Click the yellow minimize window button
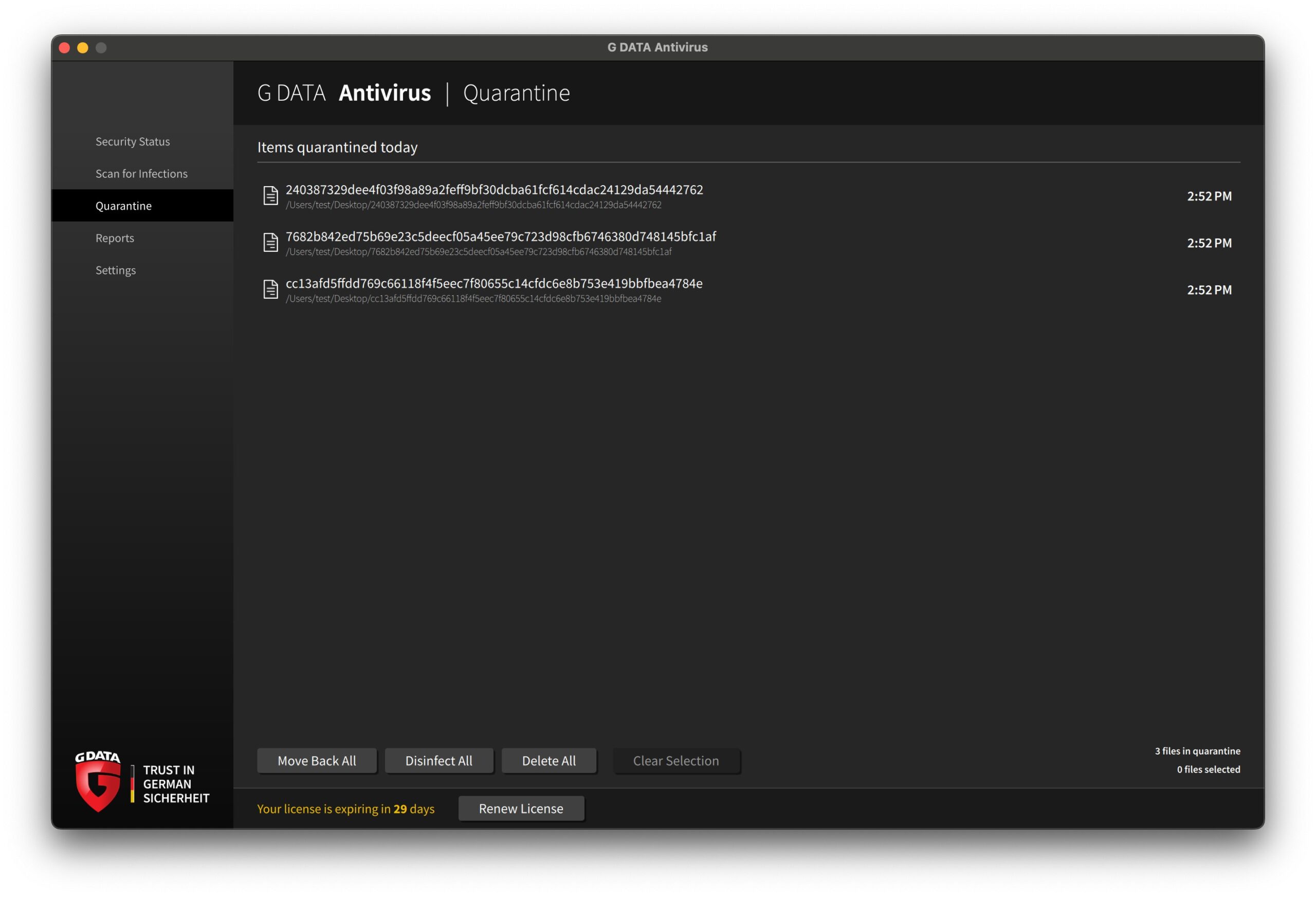The width and height of the screenshot is (1316, 897). pos(83,48)
